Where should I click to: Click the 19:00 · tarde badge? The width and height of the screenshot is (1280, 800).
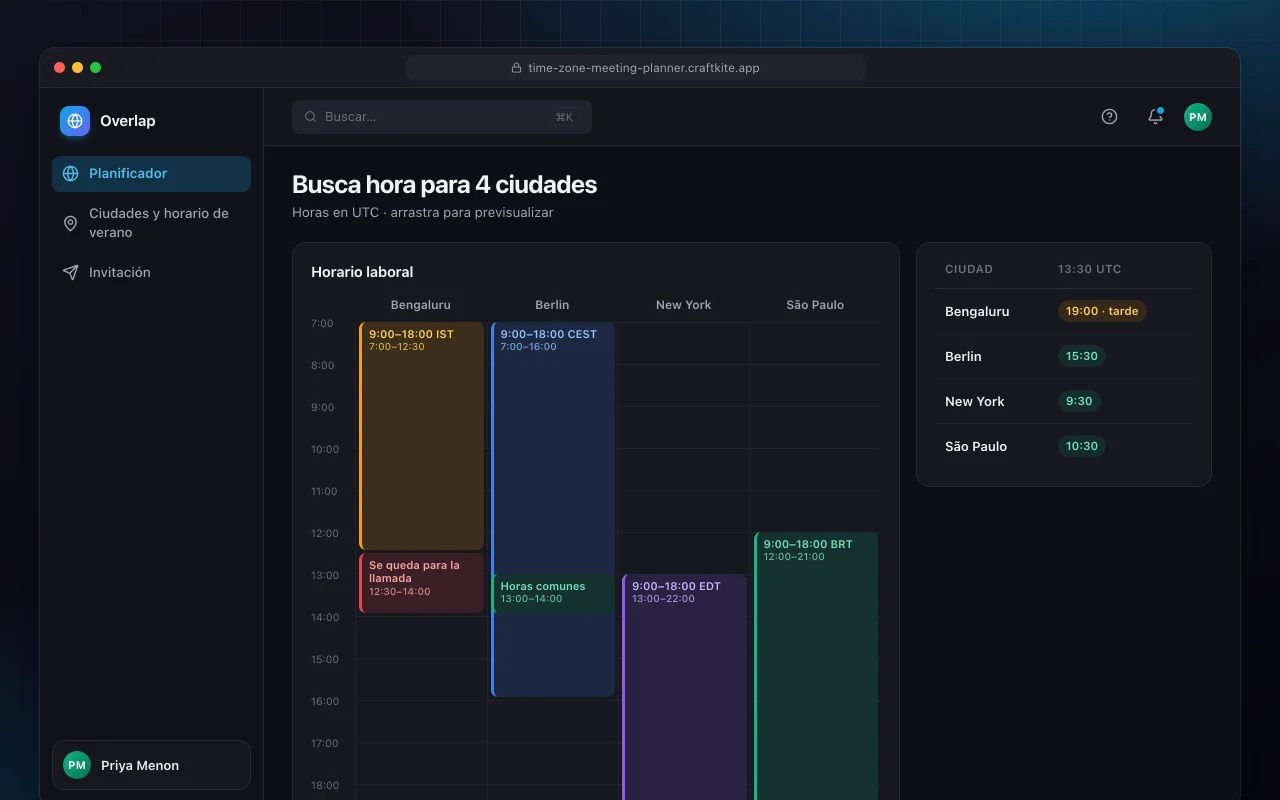(1102, 311)
